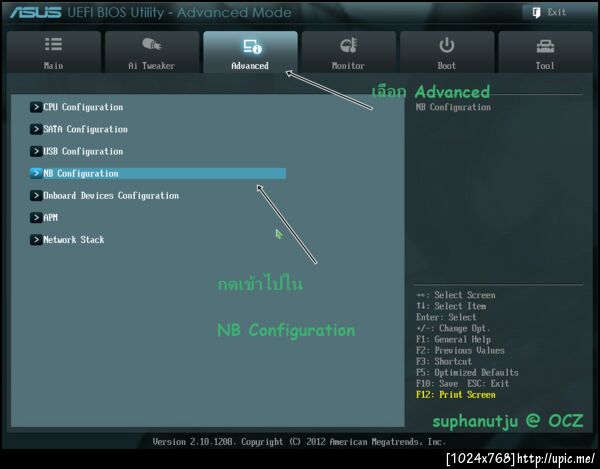The image size is (600, 469).
Task: Open the APM submenu
Action: [x=51, y=218]
